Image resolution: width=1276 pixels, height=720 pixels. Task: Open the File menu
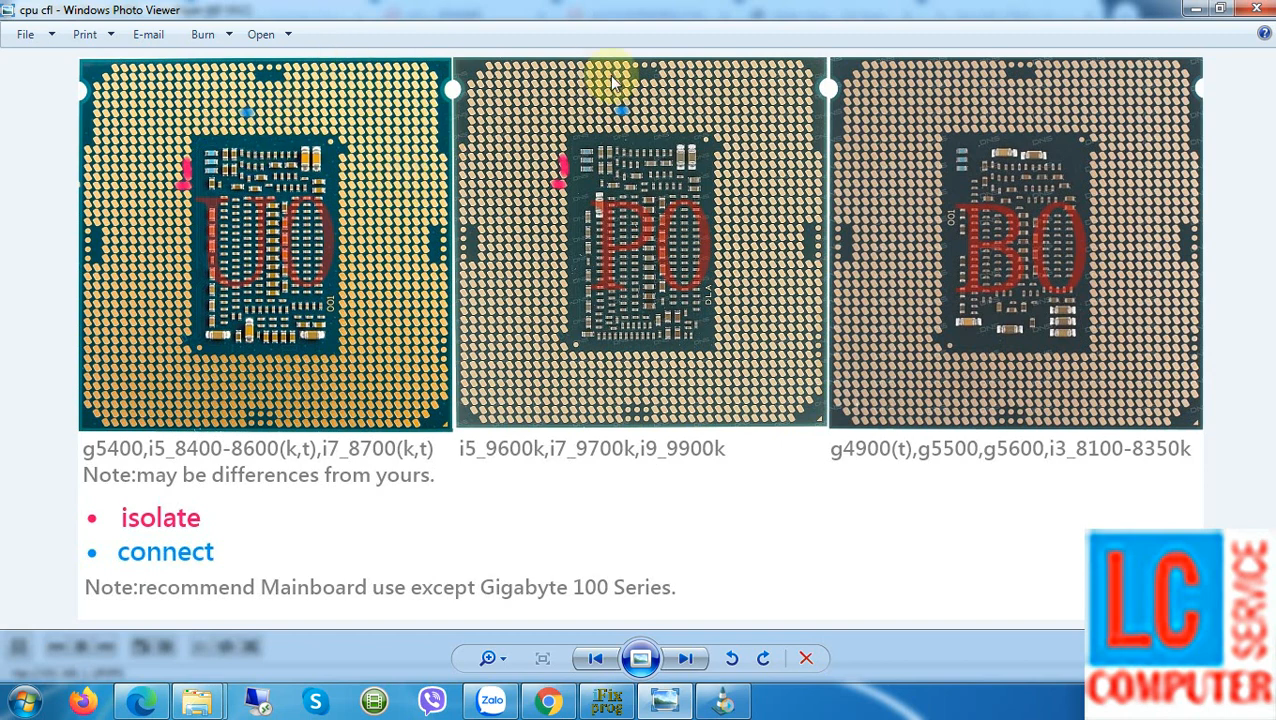click(25, 34)
